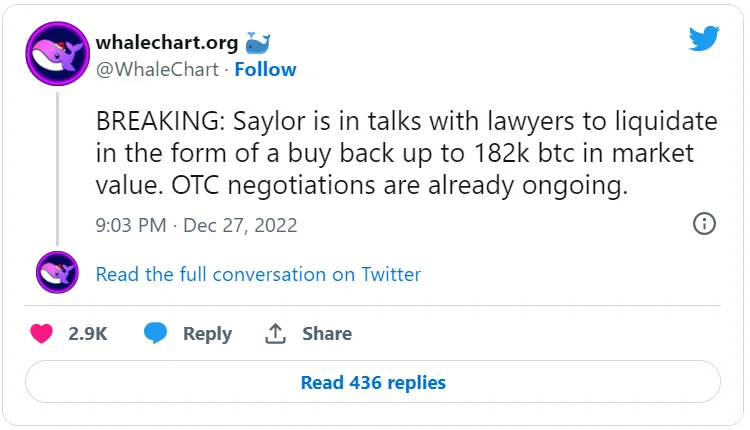
Task: Click the share upload arrow icon
Action: point(275,334)
